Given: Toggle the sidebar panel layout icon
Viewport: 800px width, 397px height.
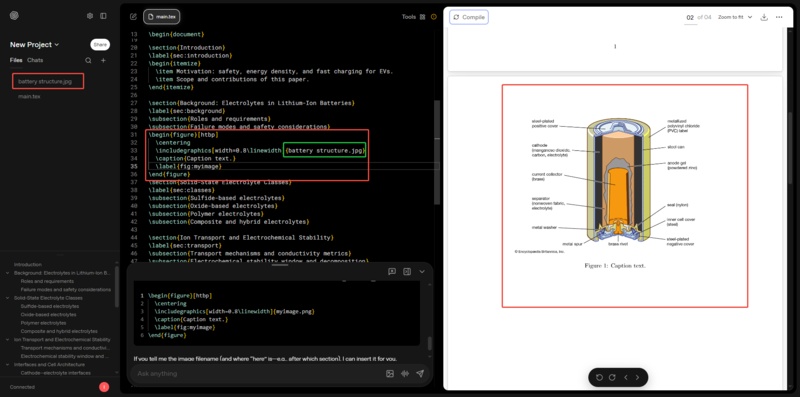Looking at the screenshot, I should 104,16.
